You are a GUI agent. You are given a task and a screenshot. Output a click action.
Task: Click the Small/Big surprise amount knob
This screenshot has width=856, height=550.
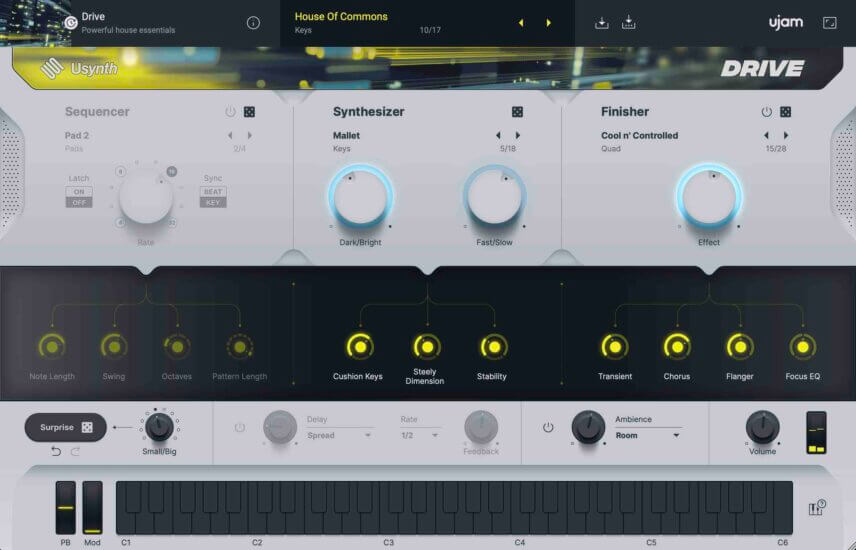[x=159, y=427]
